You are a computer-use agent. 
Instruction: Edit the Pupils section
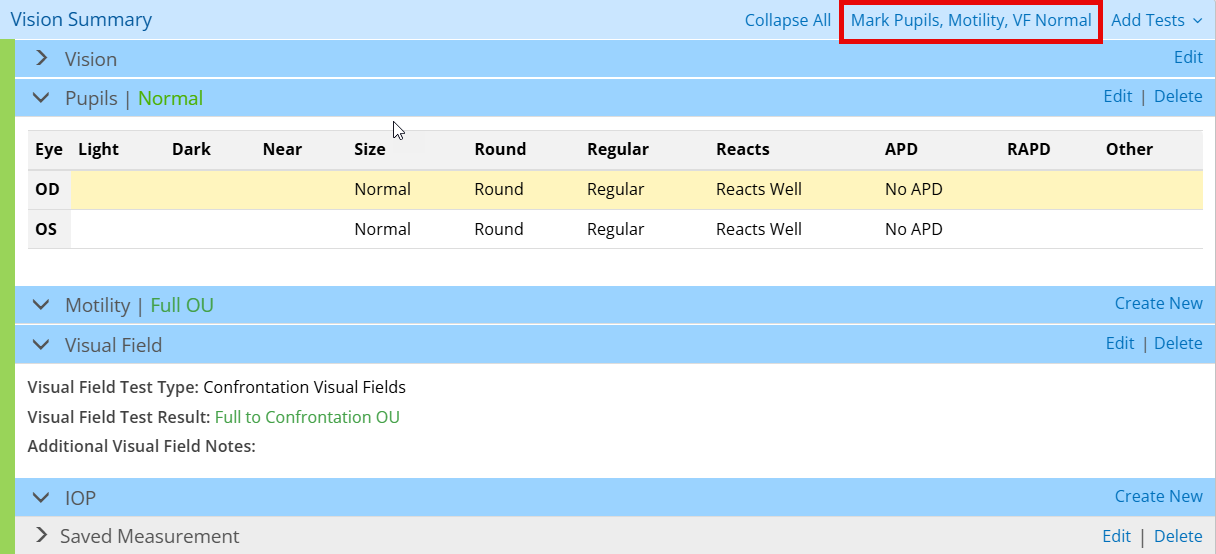[x=1117, y=96]
